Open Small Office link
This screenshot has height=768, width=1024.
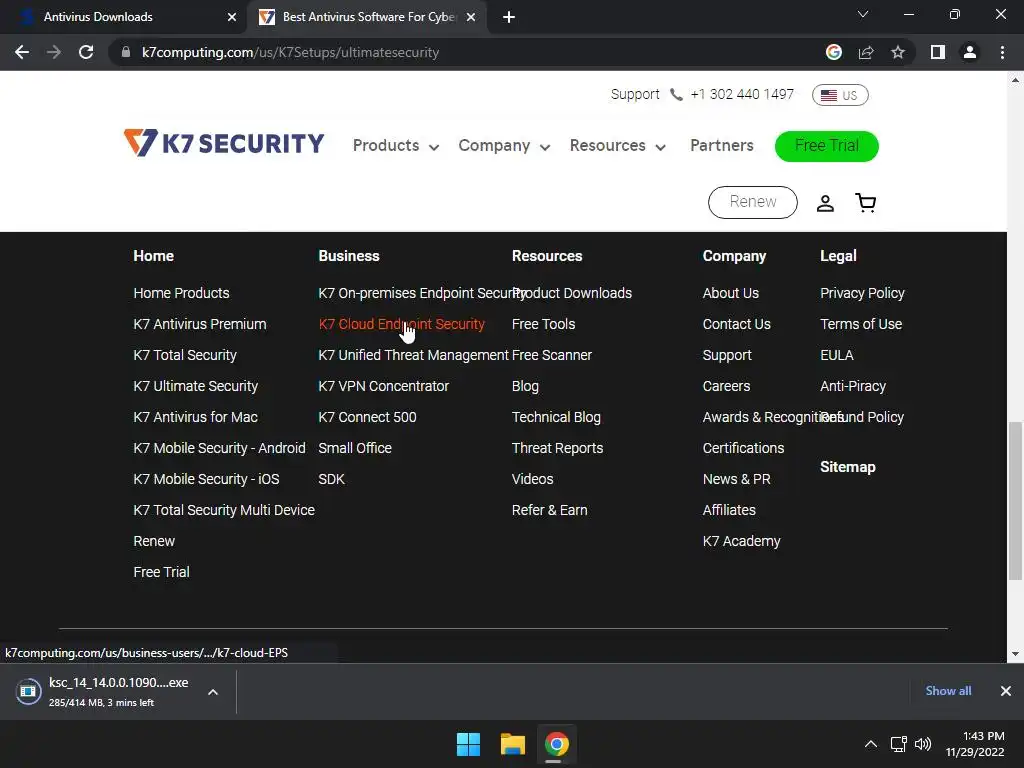tap(355, 448)
